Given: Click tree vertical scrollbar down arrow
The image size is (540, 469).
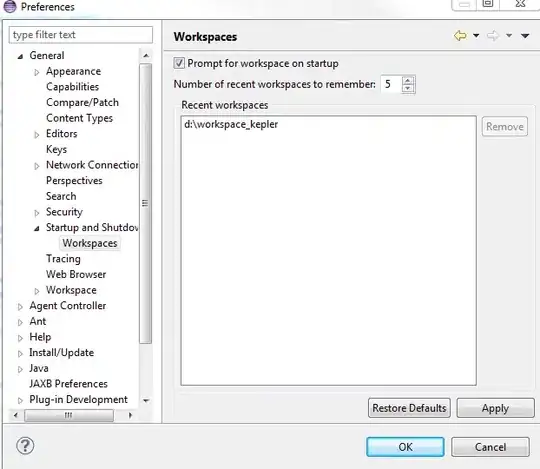Looking at the screenshot, I should pyautogui.click(x=146, y=400).
